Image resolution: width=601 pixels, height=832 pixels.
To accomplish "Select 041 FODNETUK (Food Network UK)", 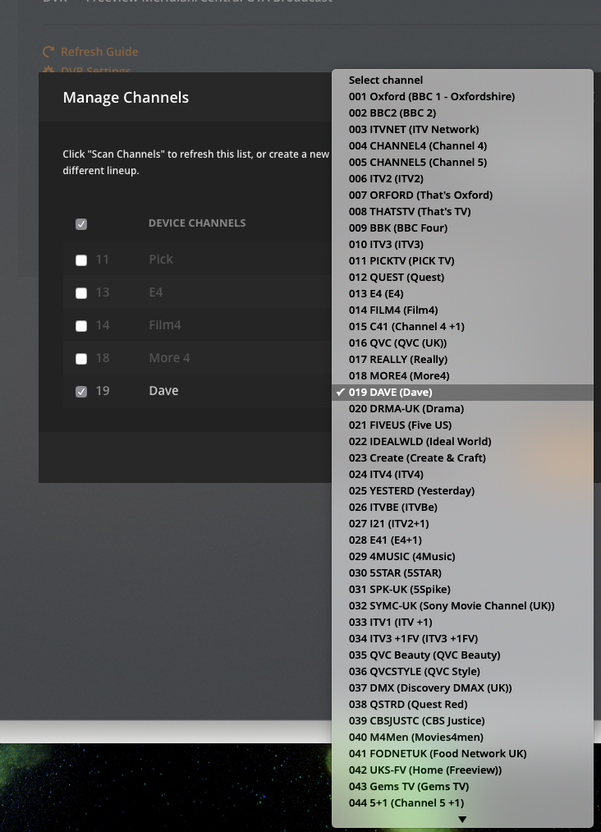I will click(x=463, y=755).
